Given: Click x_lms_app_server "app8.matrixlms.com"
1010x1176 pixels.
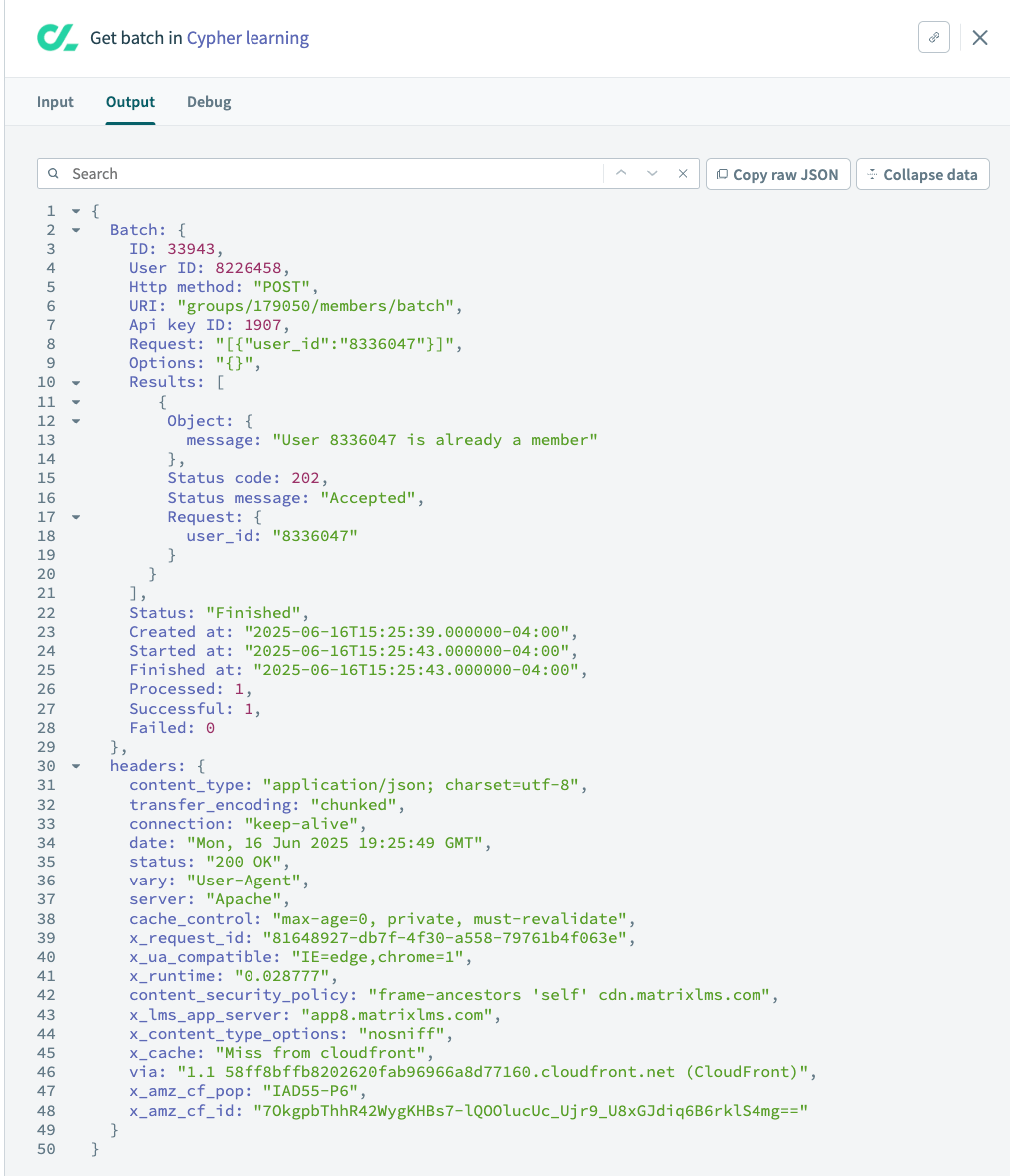Looking at the screenshot, I should 397,1014.
